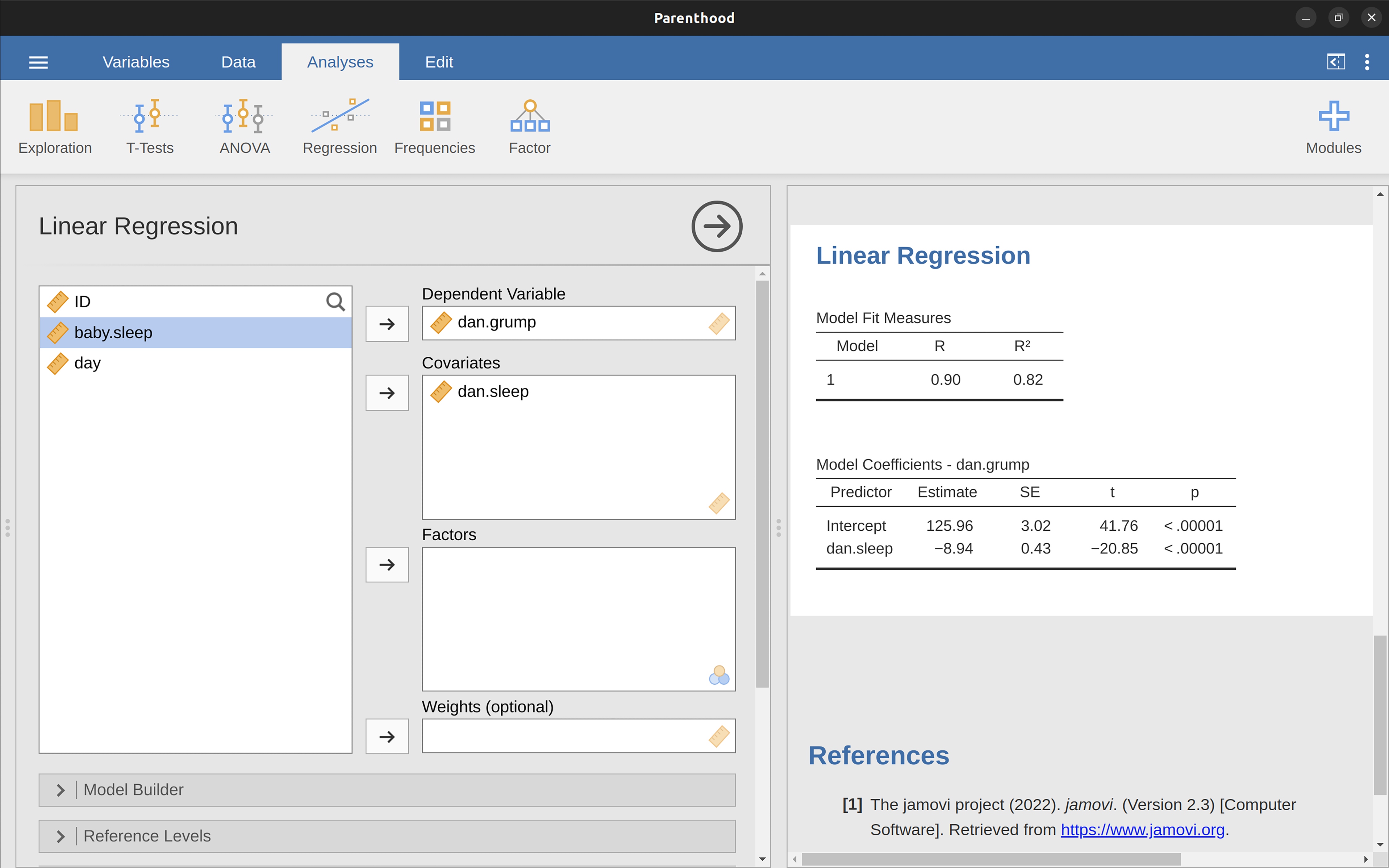Image resolution: width=1389 pixels, height=868 pixels.
Task: Move variable into Covariates with arrow button
Action: 387,393
